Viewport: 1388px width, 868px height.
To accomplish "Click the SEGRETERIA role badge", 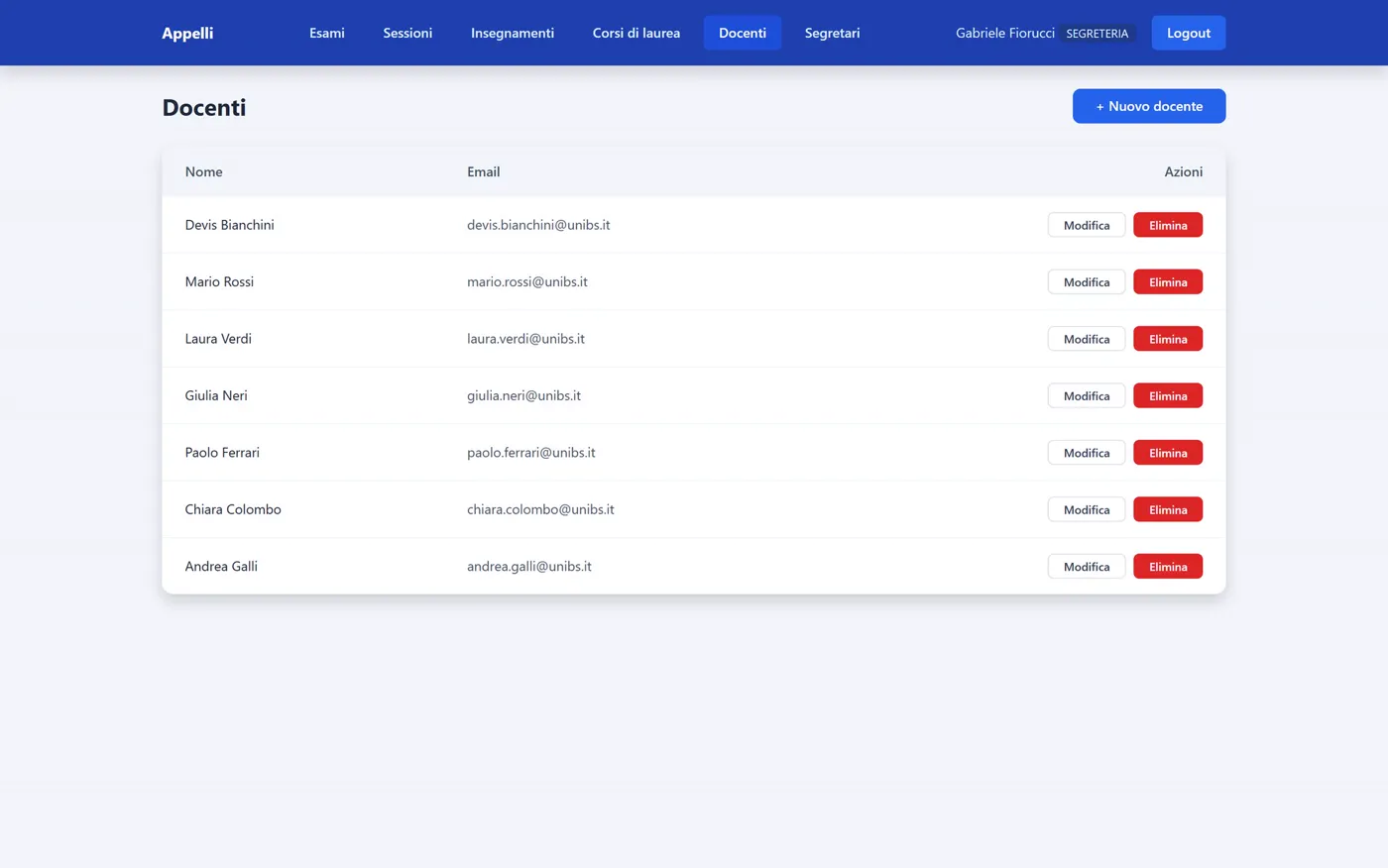I will [1097, 34].
